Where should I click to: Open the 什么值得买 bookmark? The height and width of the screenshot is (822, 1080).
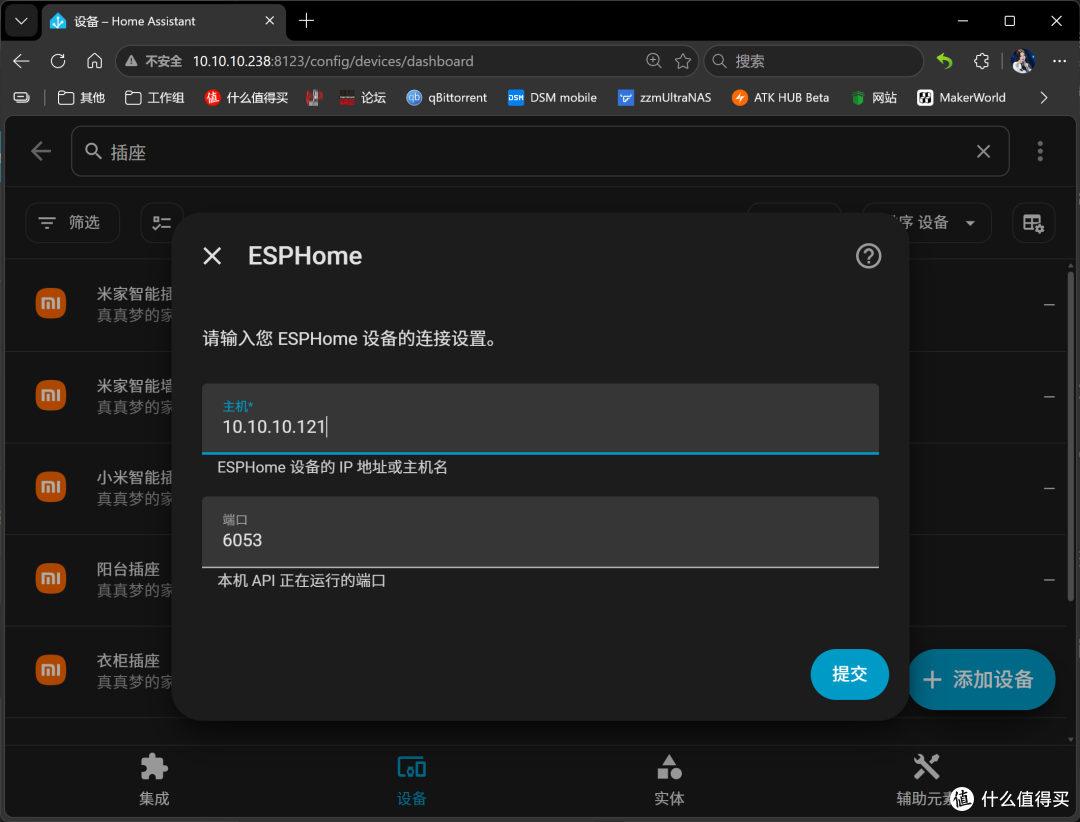(x=247, y=98)
